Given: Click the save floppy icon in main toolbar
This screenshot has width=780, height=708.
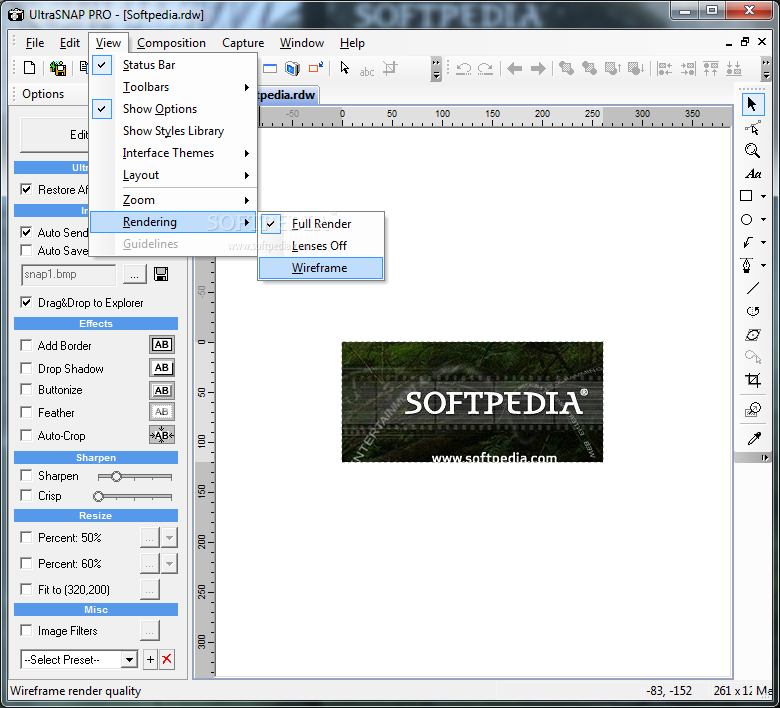Looking at the screenshot, I should click(x=58, y=68).
